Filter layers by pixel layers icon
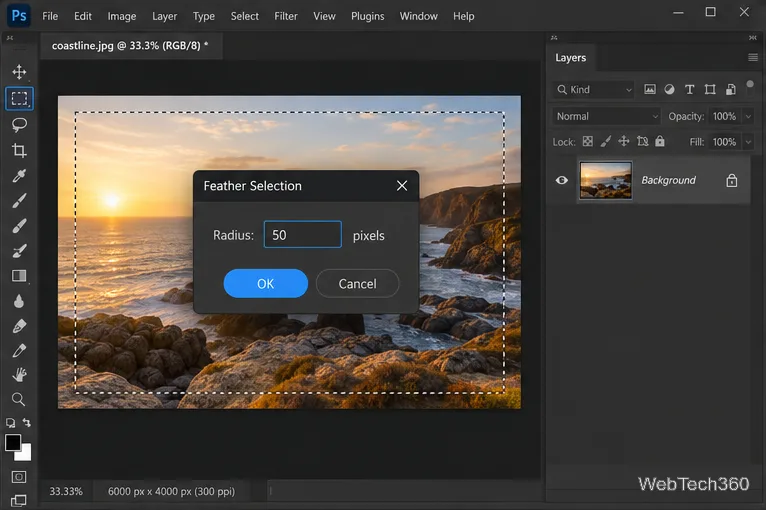 pyautogui.click(x=650, y=89)
